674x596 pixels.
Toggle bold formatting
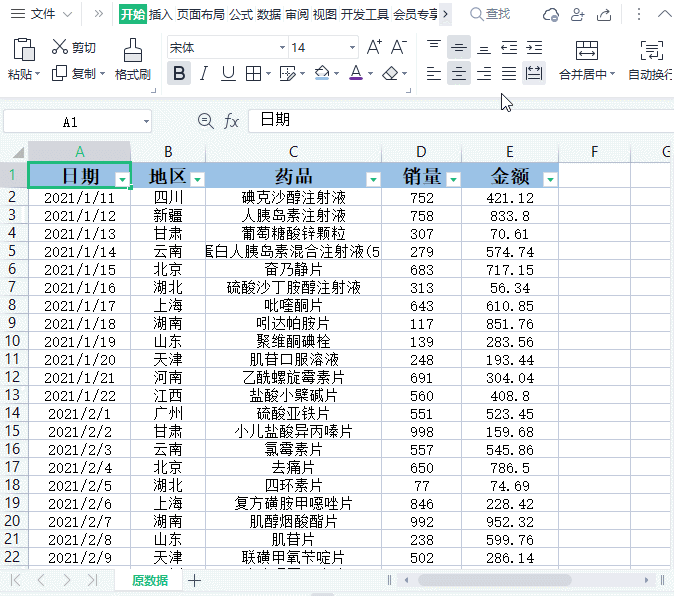coord(179,73)
